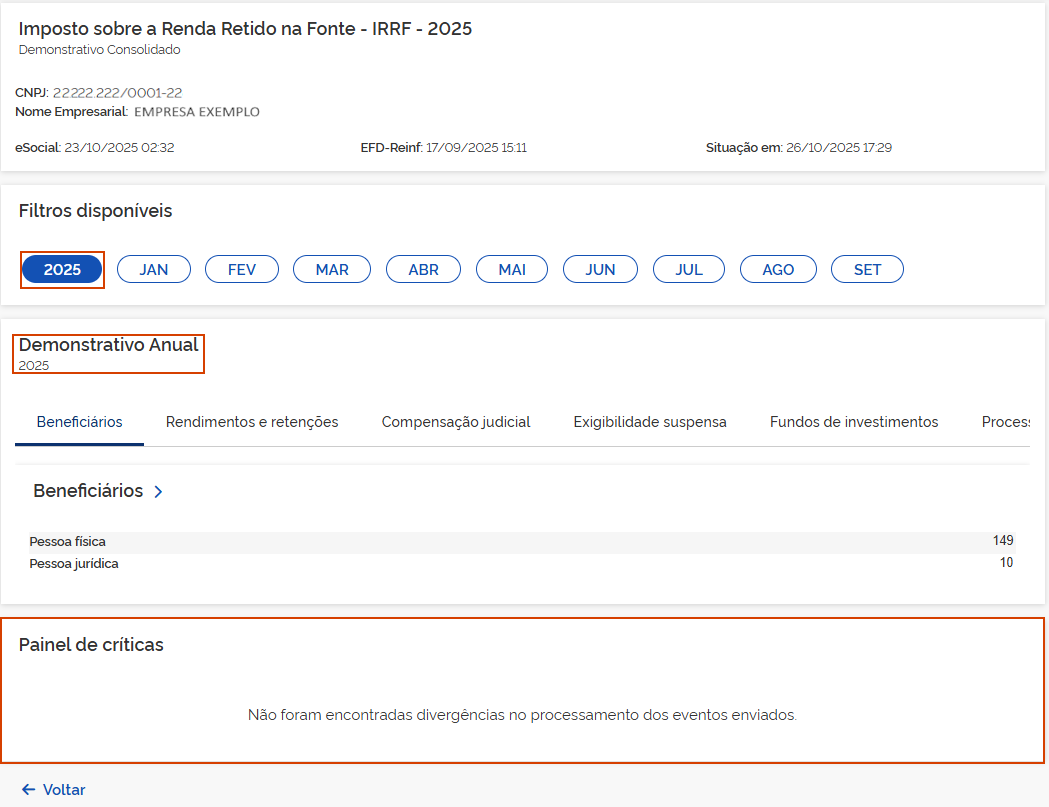
Task: Choose the FEV month filter
Action: coord(242,270)
